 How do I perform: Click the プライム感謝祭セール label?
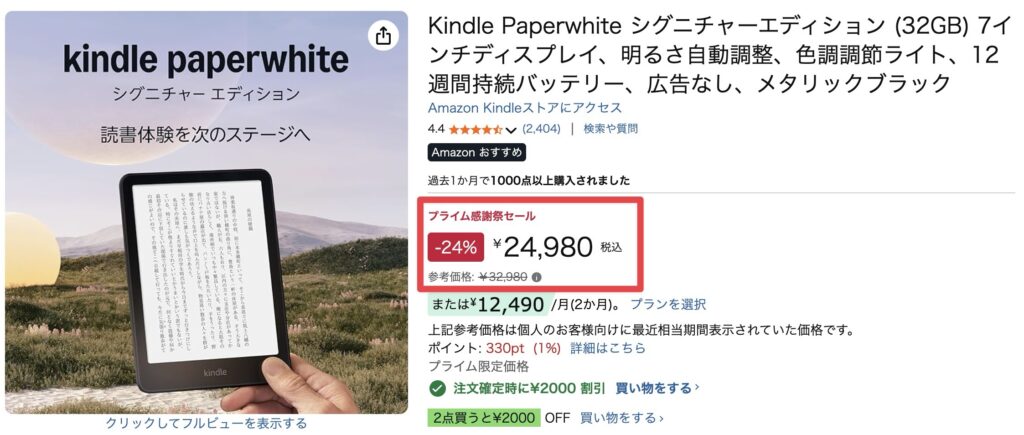tap(481, 215)
